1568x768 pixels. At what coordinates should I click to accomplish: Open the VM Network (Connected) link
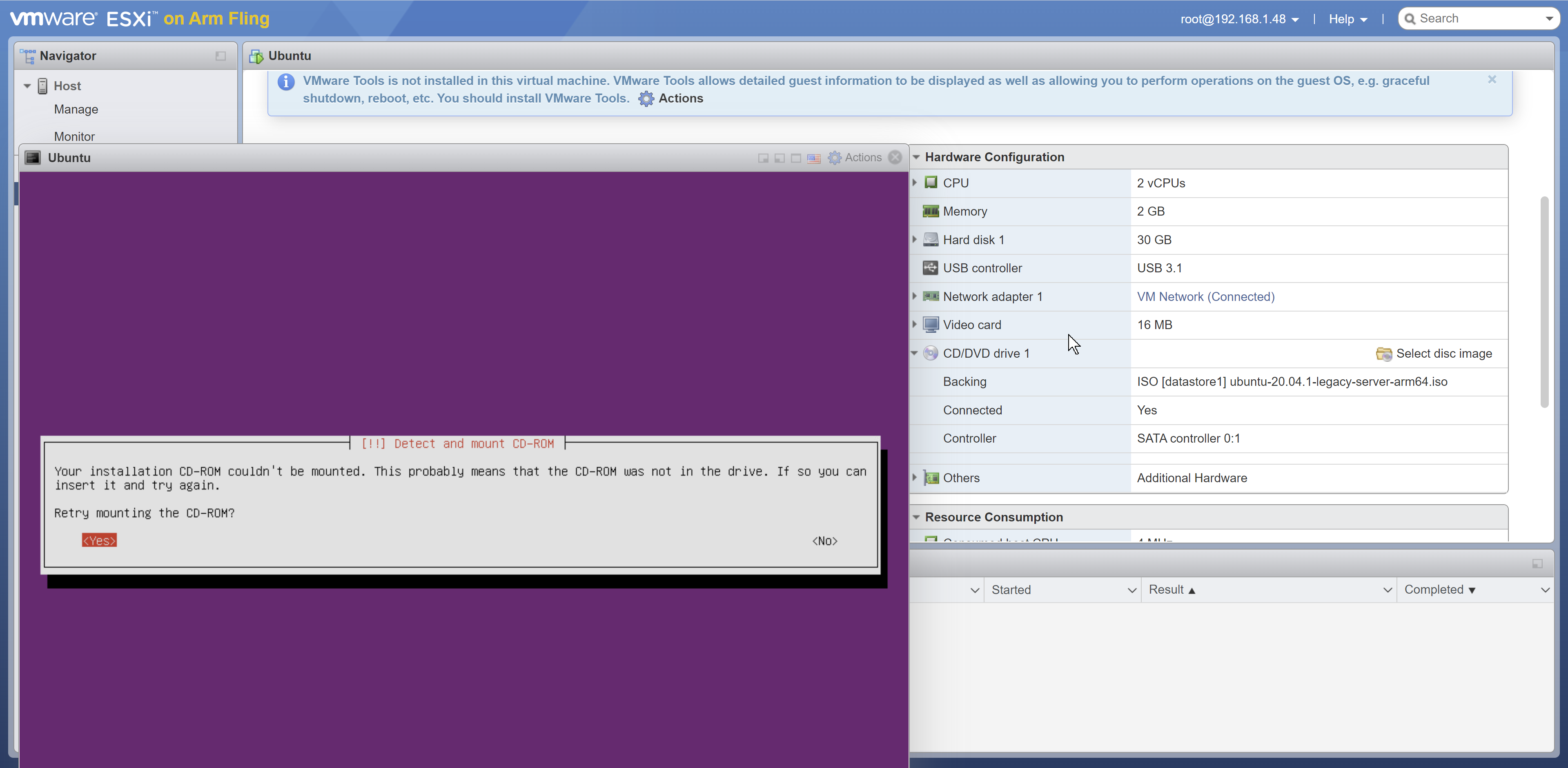coord(1205,296)
